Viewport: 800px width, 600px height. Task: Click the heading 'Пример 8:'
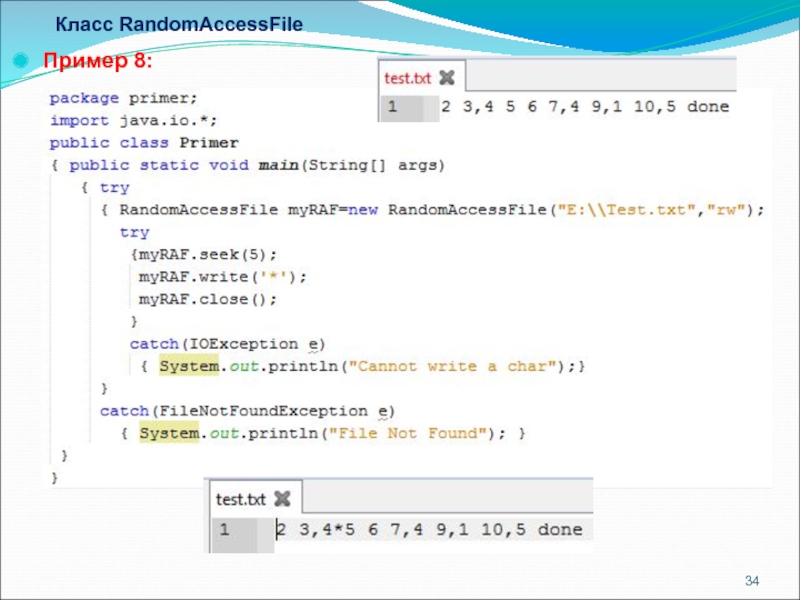(x=98, y=61)
